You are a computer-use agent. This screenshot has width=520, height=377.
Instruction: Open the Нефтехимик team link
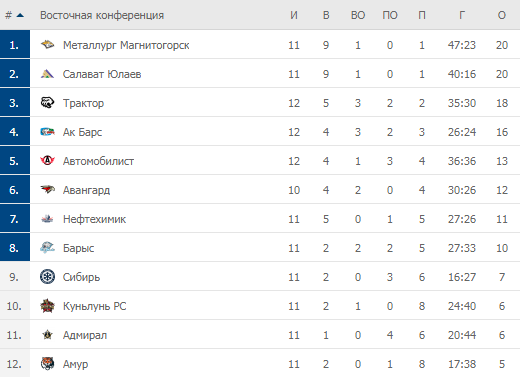coord(94,219)
